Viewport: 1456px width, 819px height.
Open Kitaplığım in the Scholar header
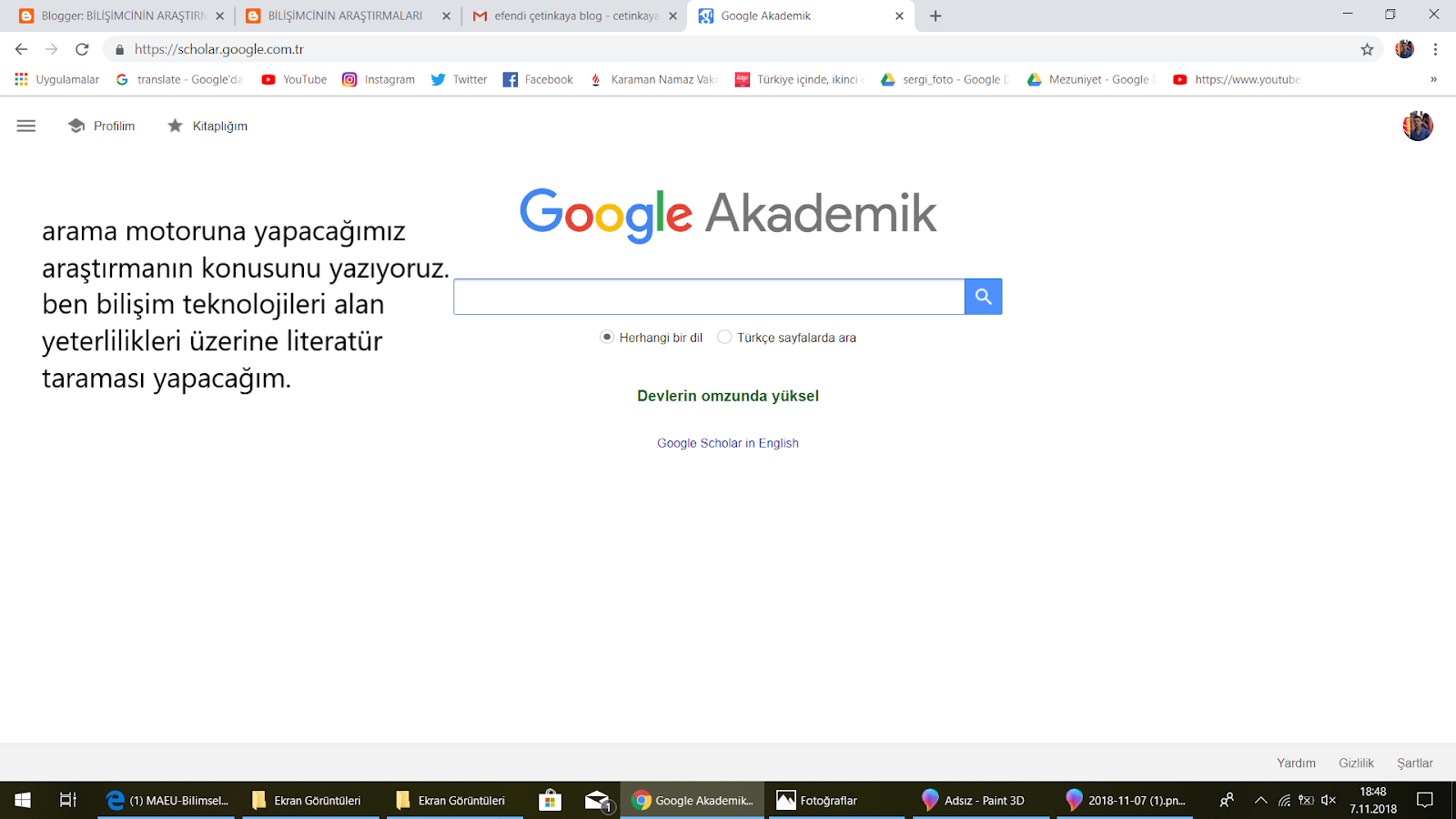pyautogui.click(x=207, y=126)
